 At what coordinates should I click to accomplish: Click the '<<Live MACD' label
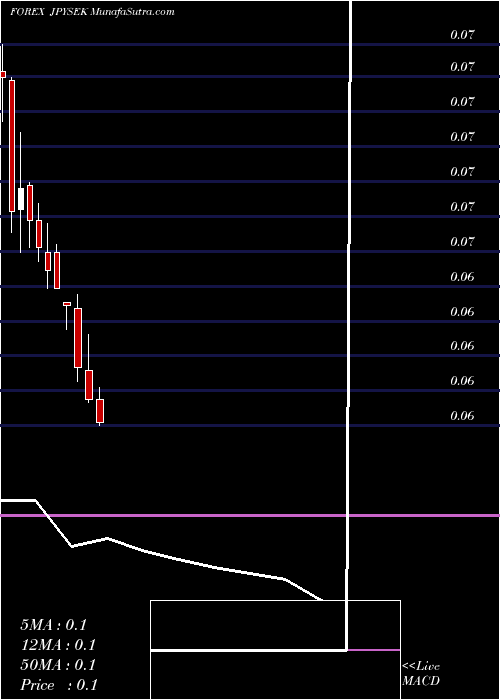pos(421,673)
